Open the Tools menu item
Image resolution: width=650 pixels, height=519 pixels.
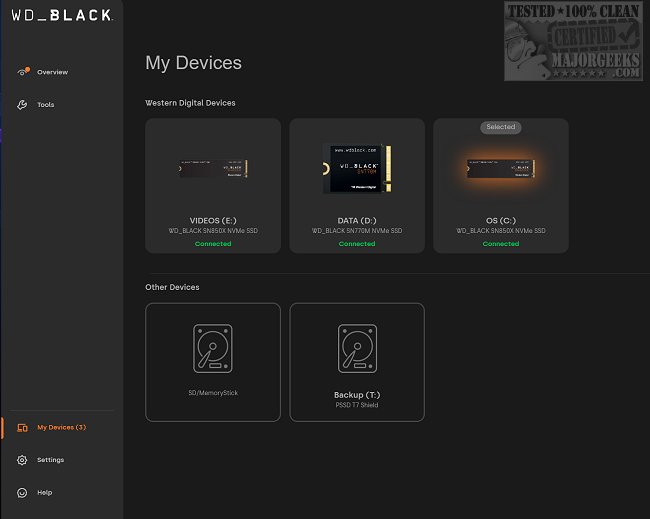(46, 105)
